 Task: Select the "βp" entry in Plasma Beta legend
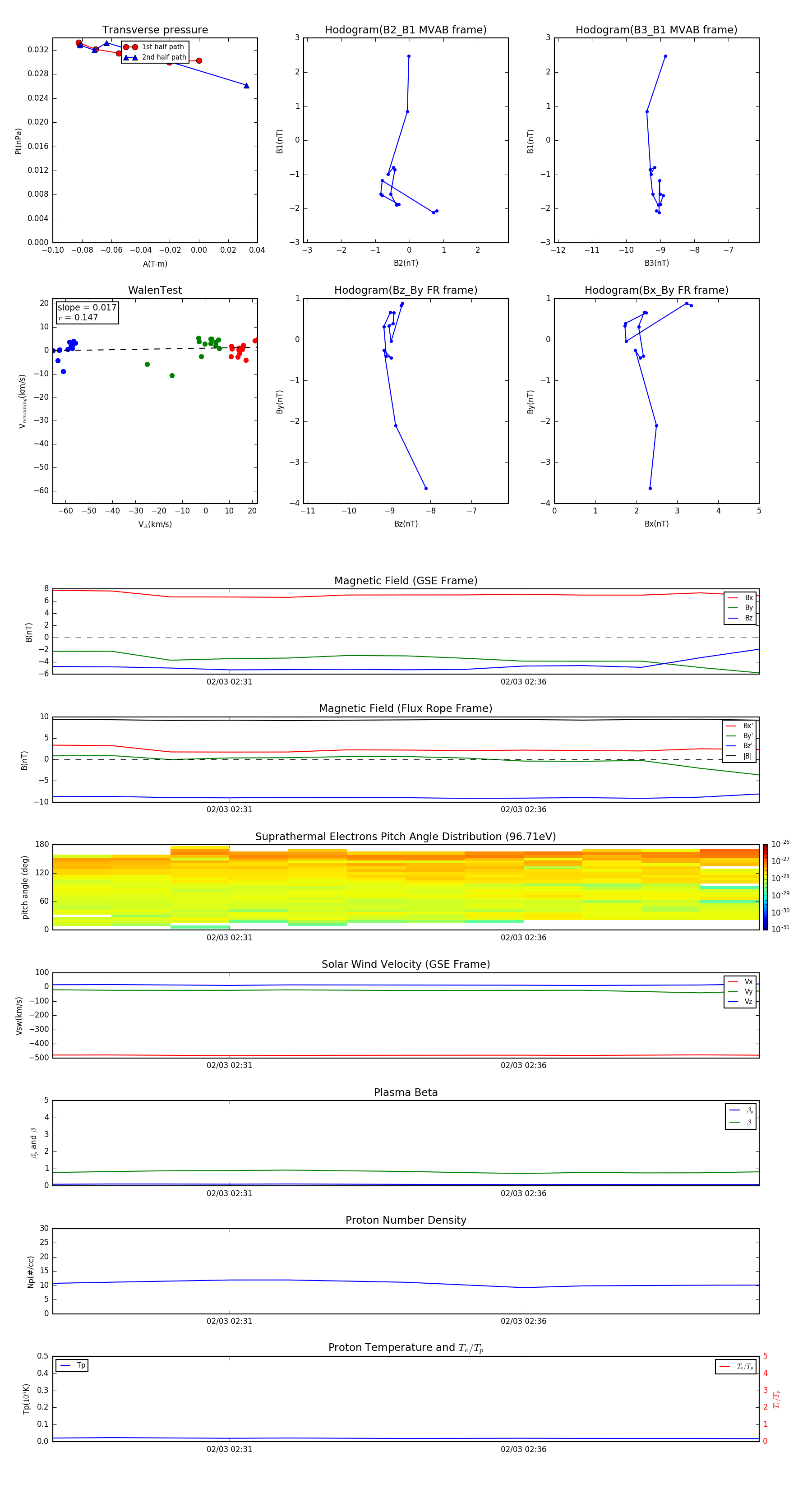(x=741, y=1110)
